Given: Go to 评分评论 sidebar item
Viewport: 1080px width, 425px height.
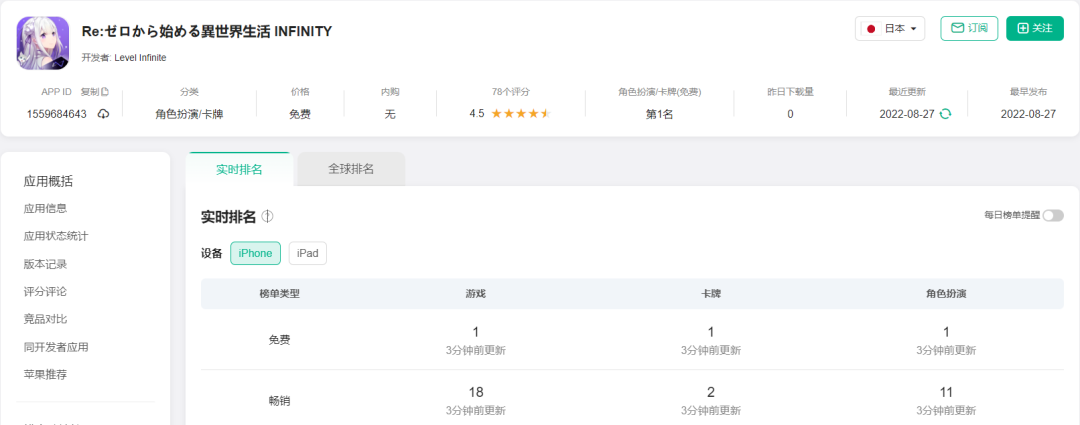Looking at the screenshot, I should click(x=45, y=291).
